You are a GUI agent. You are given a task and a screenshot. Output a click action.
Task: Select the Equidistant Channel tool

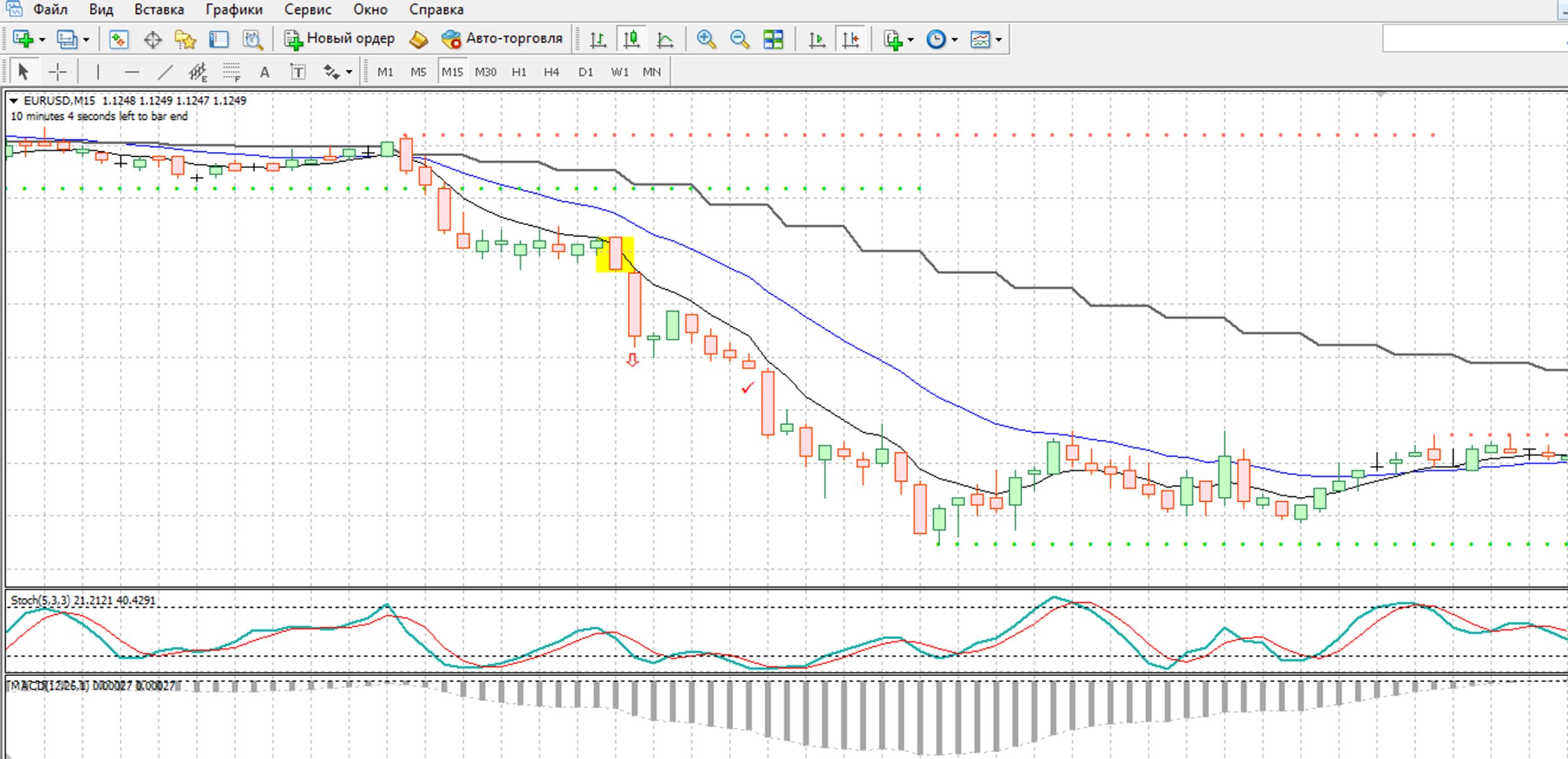tap(198, 72)
